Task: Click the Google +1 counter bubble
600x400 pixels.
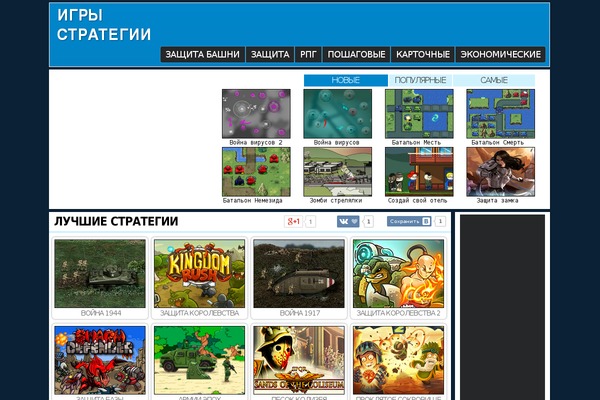Action: 311,221
